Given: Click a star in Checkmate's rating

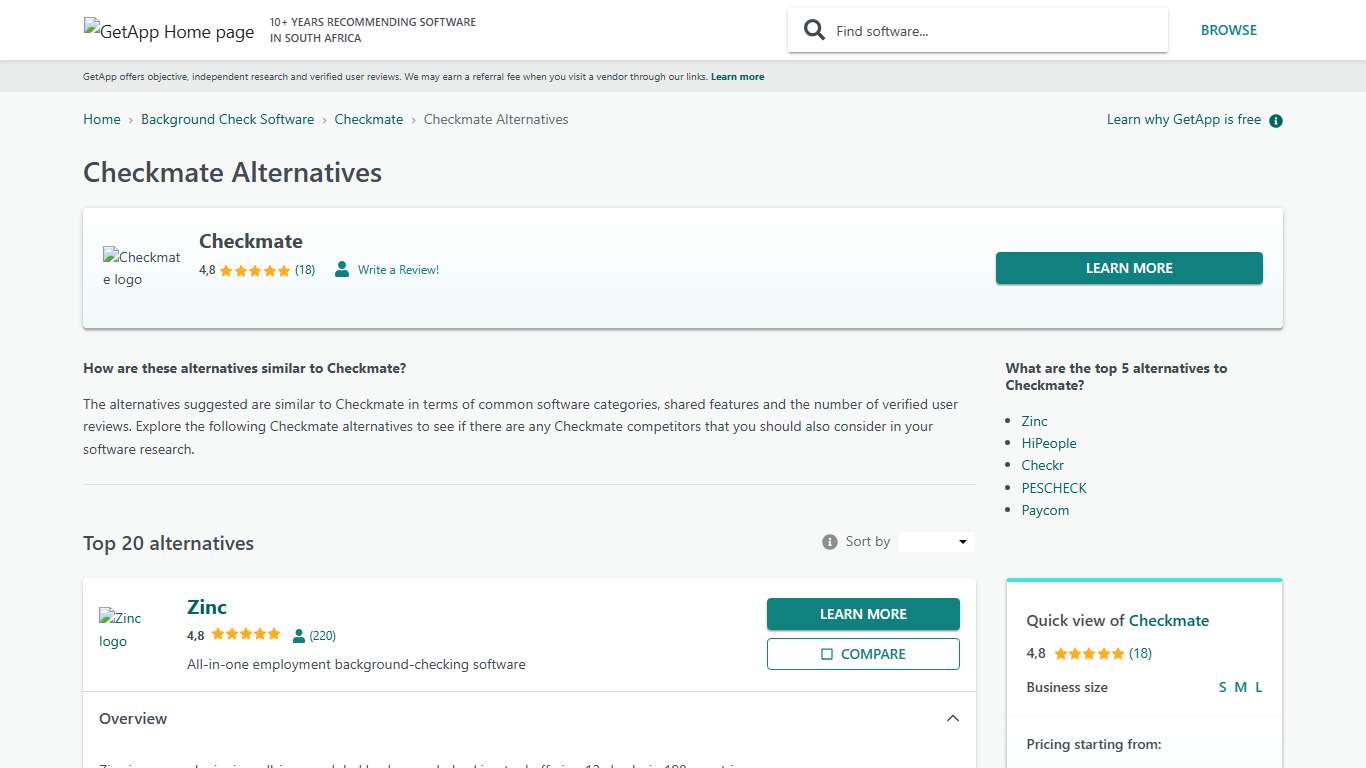Looking at the screenshot, I should pos(255,270).
